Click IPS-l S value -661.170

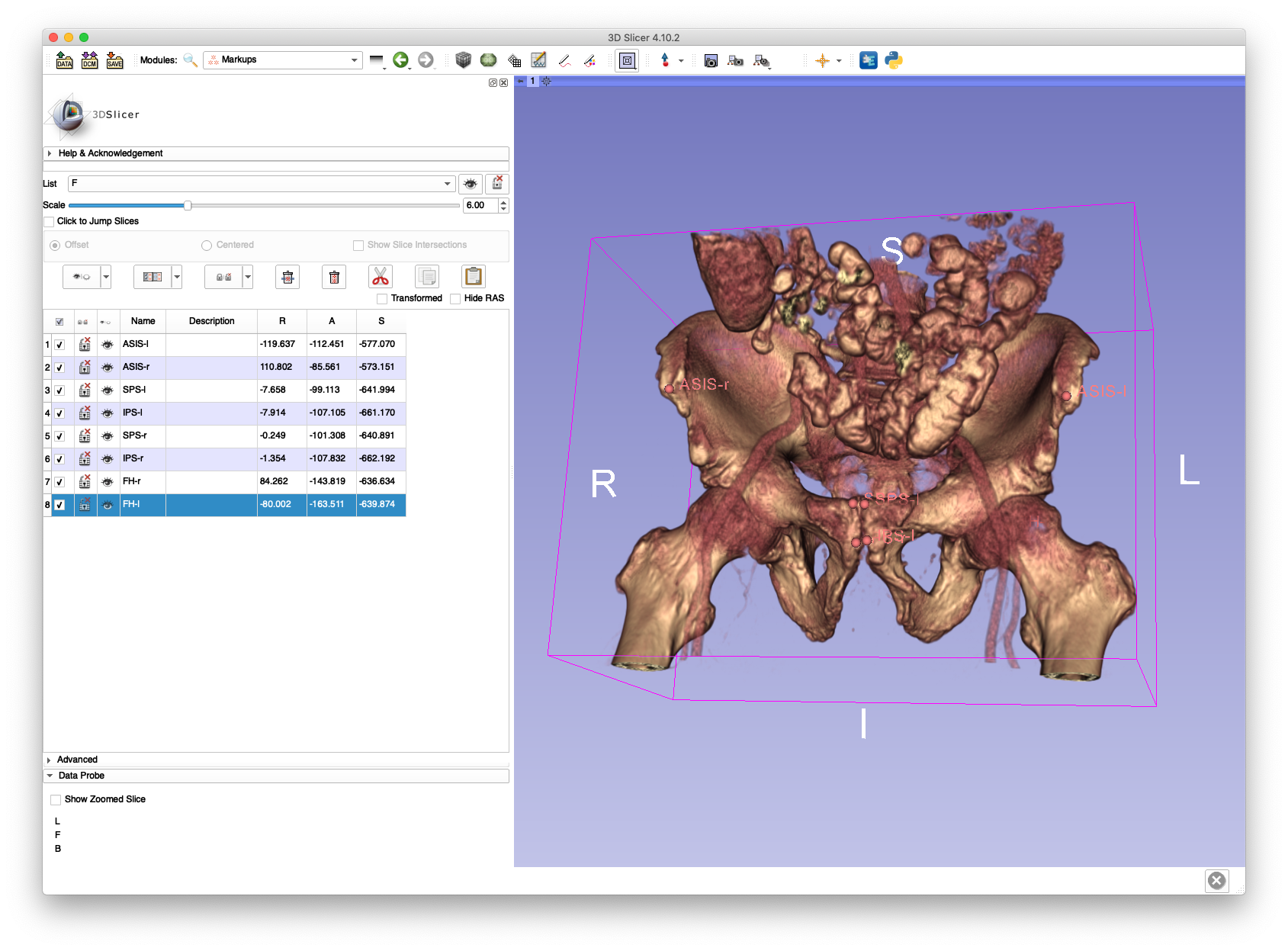pyautogui.click(x=377, y=413)
